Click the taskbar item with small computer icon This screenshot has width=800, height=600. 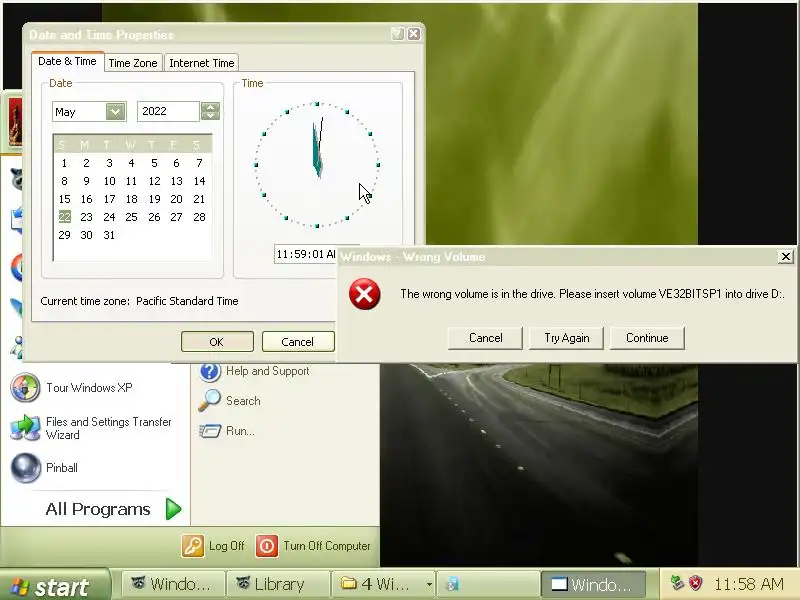[488, 584]
